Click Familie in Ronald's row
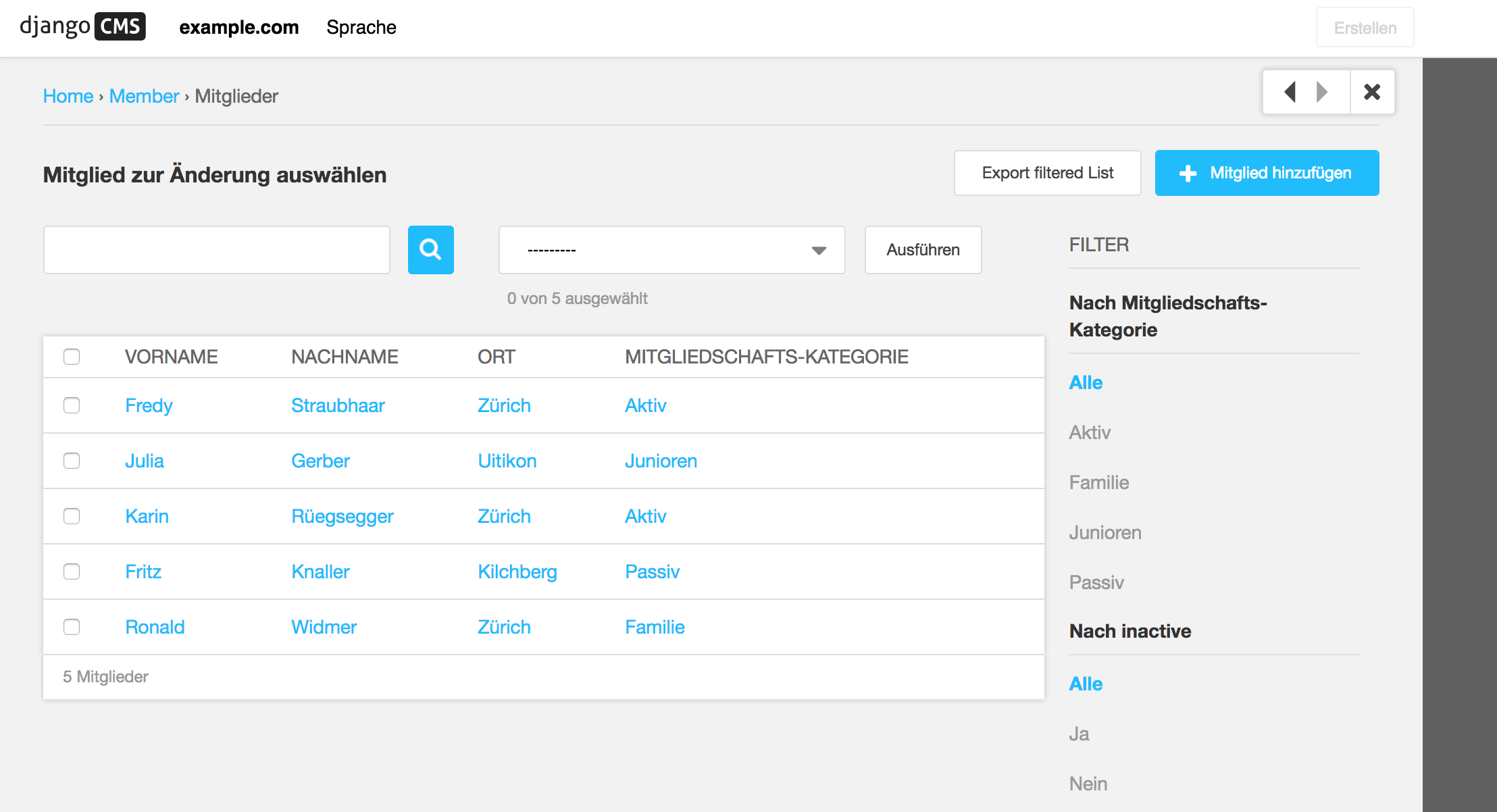Screen dimensions: 1497x812 pyautogui.click(x=655, y=627)
